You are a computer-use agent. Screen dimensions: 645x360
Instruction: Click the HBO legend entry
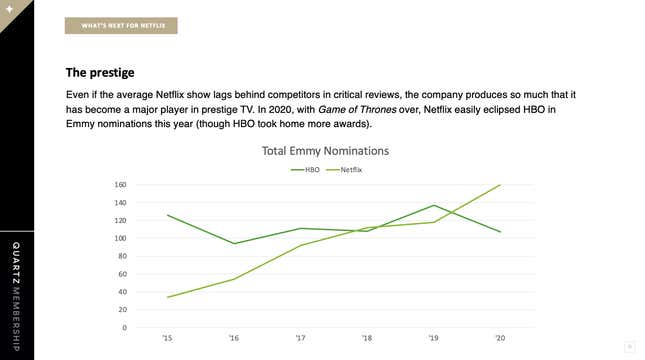click(x=305, y=170)
